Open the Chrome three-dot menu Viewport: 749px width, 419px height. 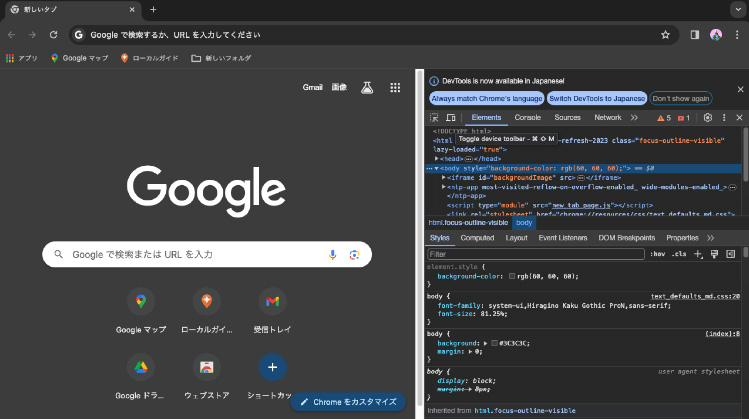pyautogui.click(x=737, y=35)
